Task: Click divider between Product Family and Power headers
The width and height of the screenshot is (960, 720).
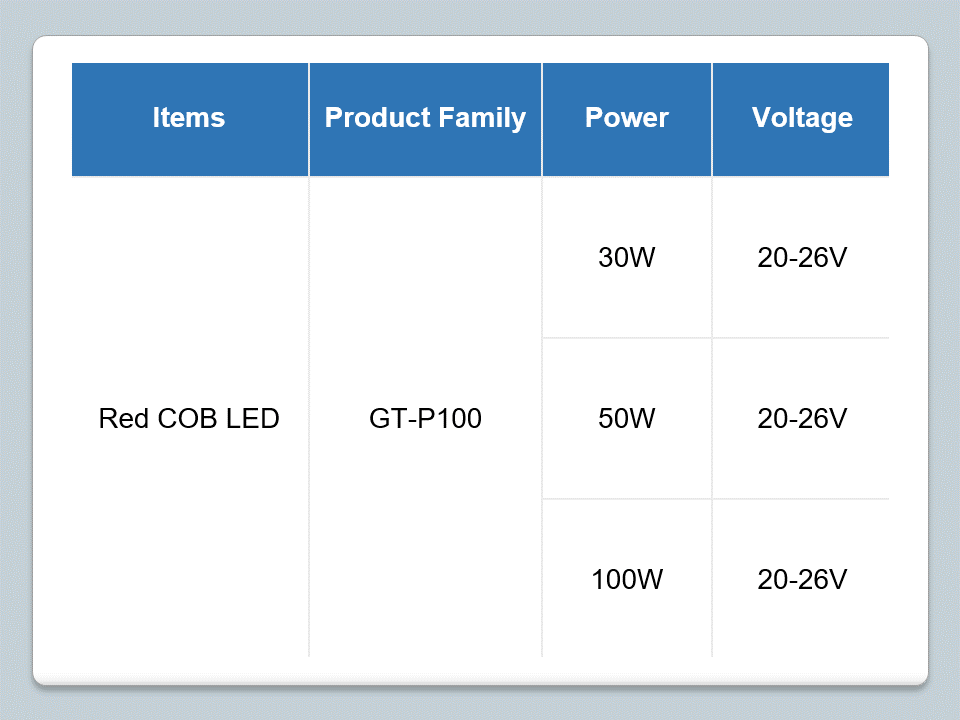Action: (542, 118)
